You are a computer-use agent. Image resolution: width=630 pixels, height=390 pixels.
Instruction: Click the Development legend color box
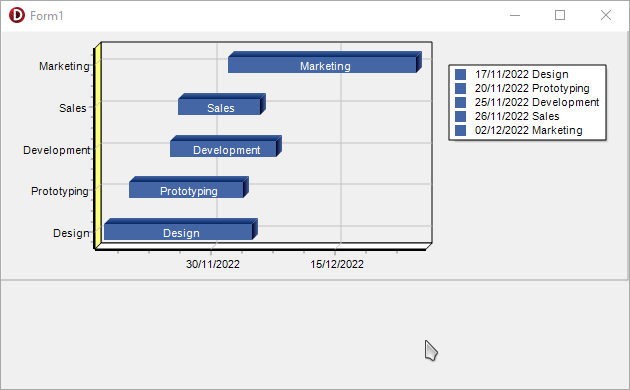pyautogui.click(x=460, y=102)
